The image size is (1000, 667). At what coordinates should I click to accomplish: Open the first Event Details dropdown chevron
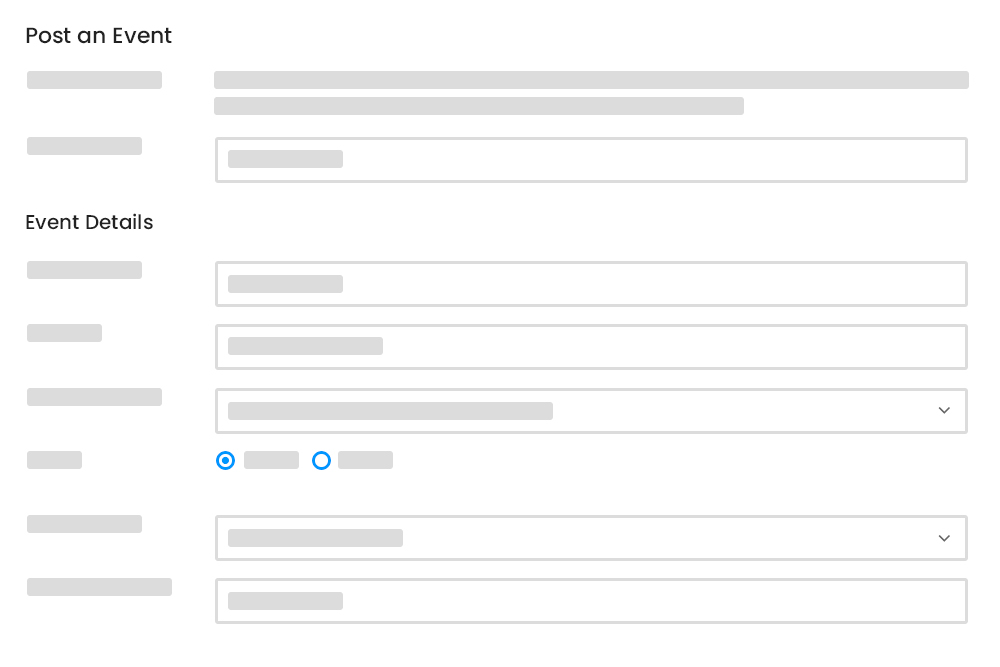[x=944, y=410]
